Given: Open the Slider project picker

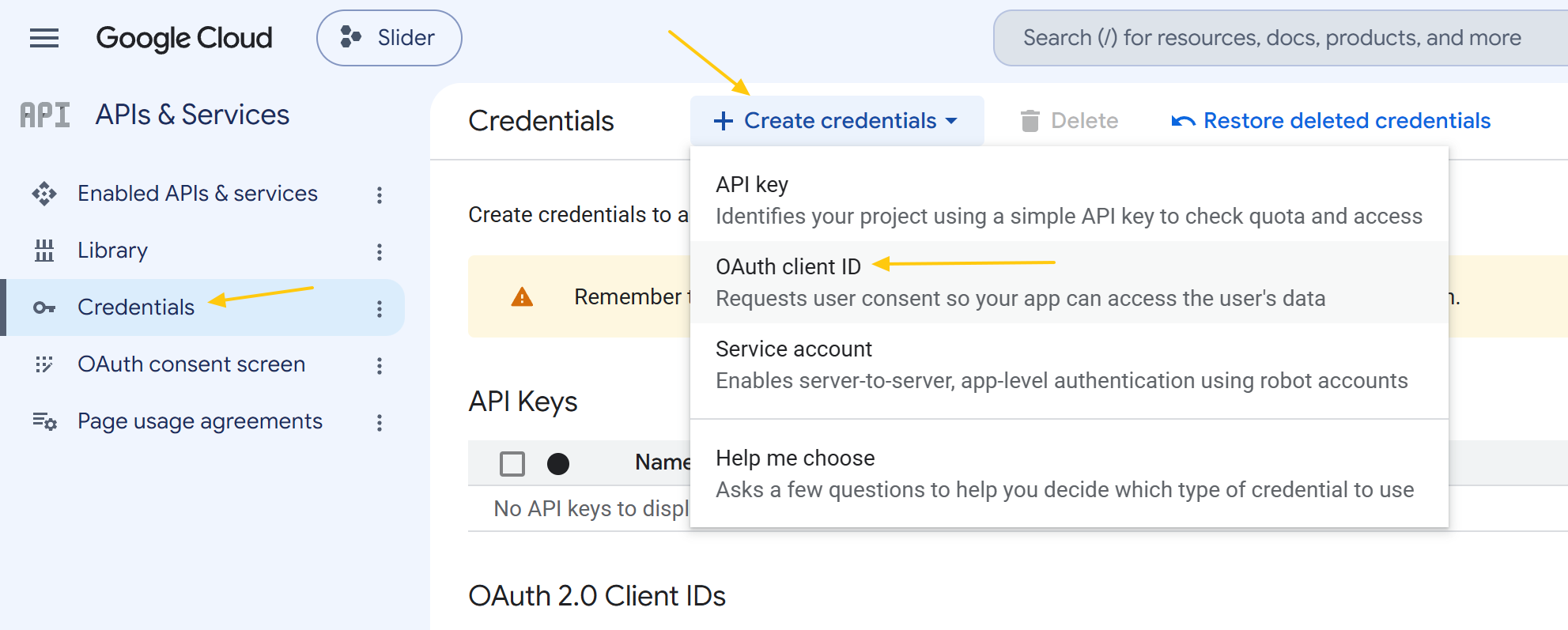Looking at the screenshot, I should (389, 38).
